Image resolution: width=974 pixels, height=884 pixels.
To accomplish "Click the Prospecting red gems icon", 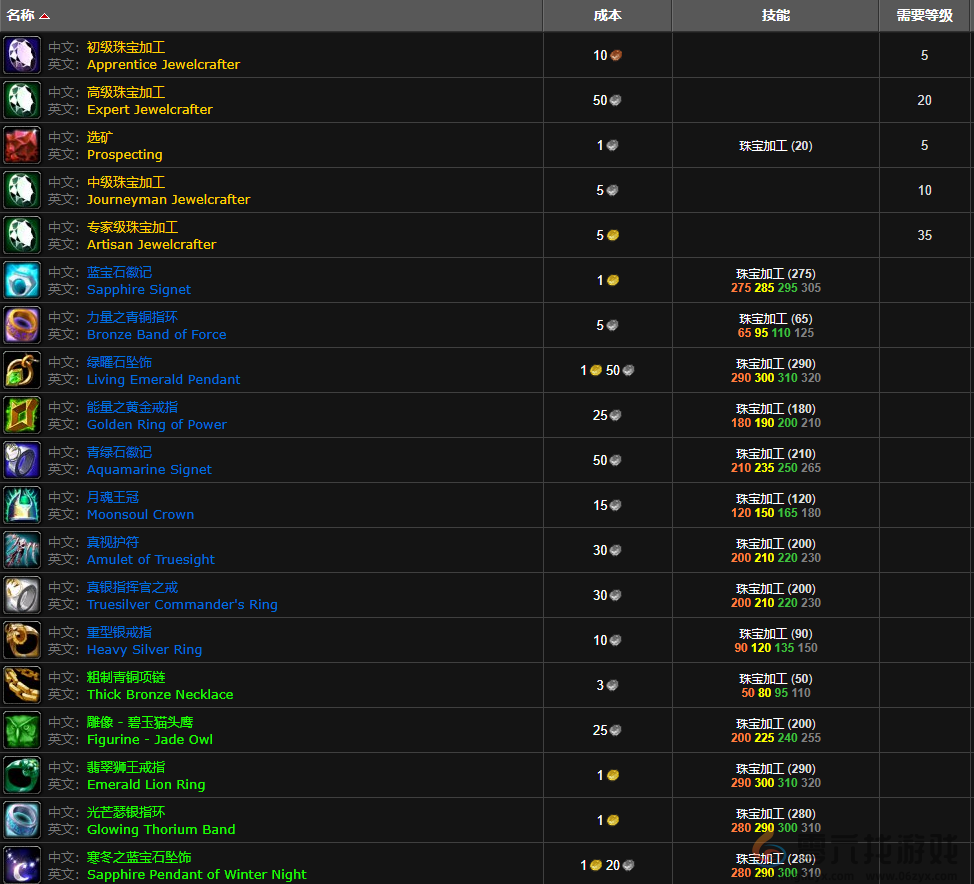I will (x=22, y=145).
